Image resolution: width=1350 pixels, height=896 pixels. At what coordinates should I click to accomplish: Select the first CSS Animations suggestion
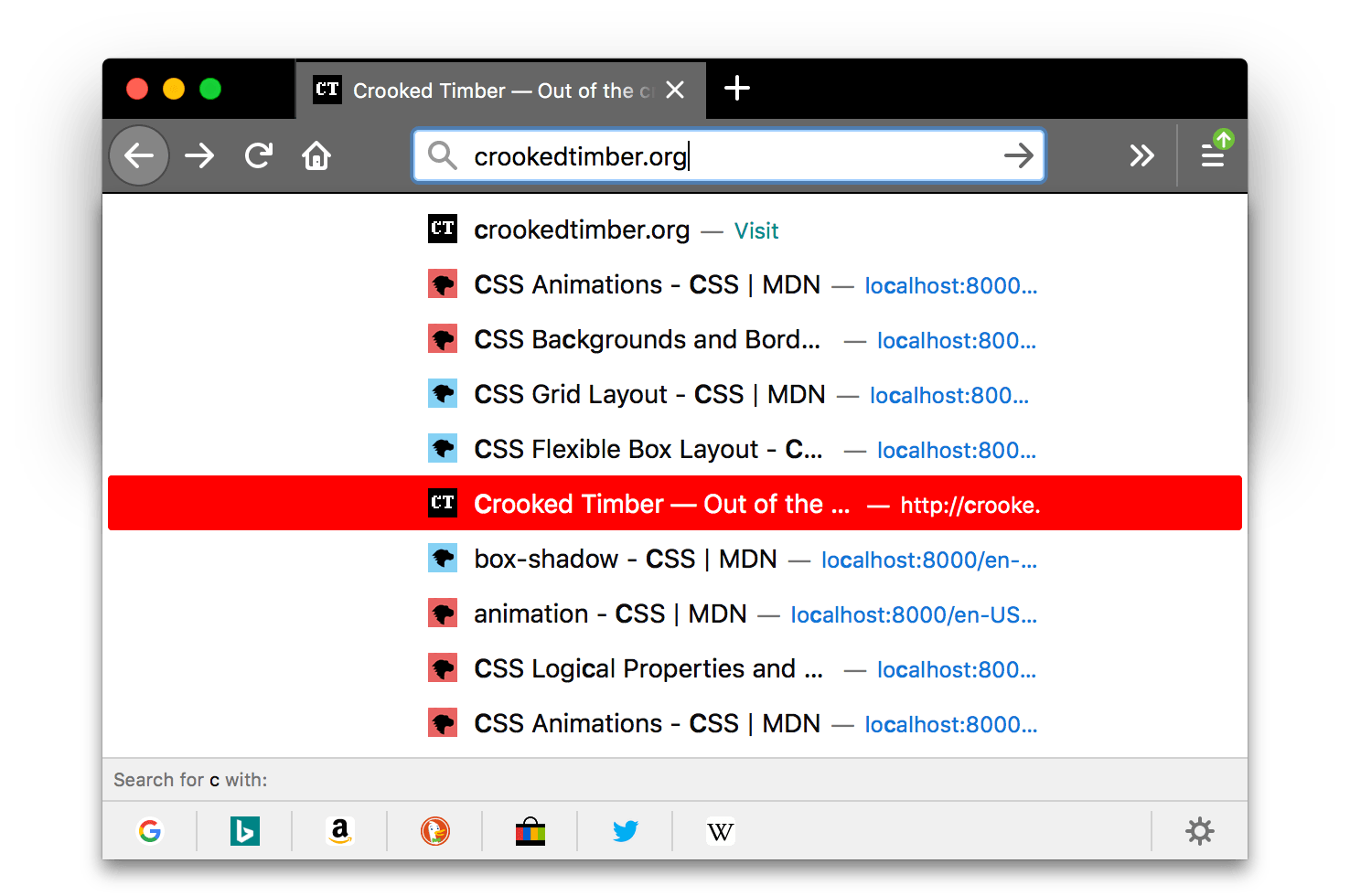[675, 284]
